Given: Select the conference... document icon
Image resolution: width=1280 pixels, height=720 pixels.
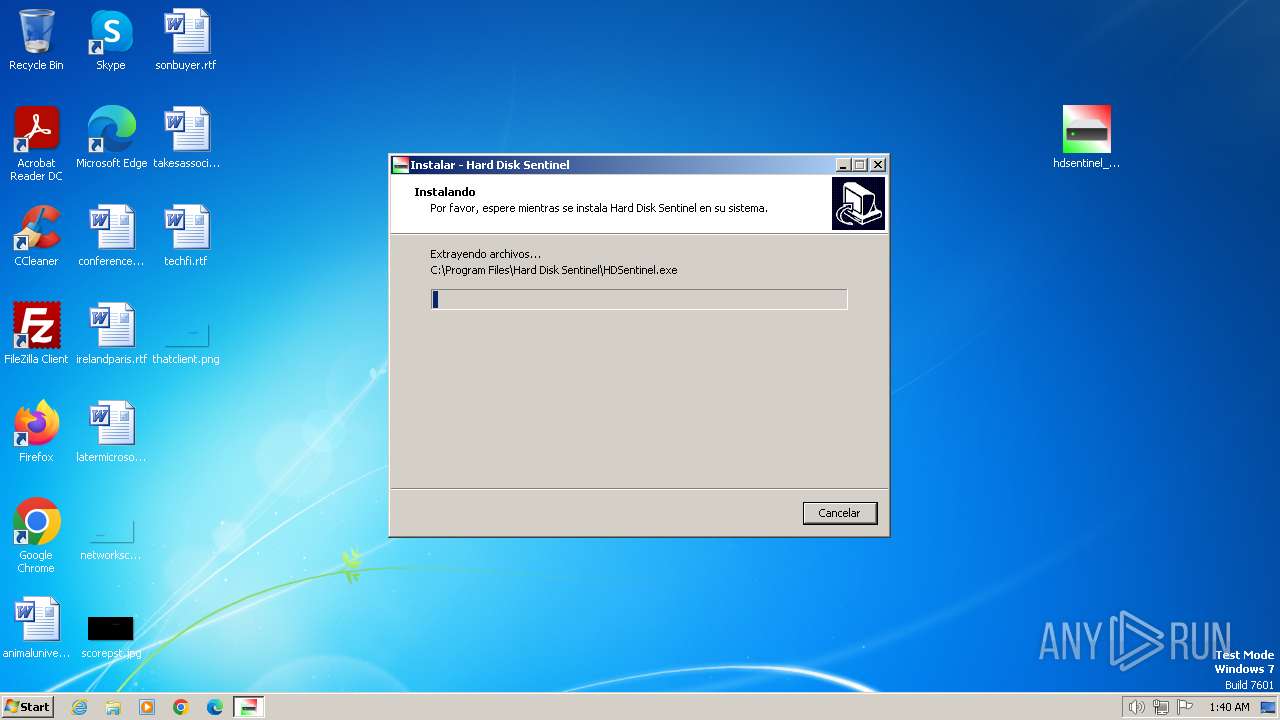Looking at the screenshot, I should tap(111, 236).
